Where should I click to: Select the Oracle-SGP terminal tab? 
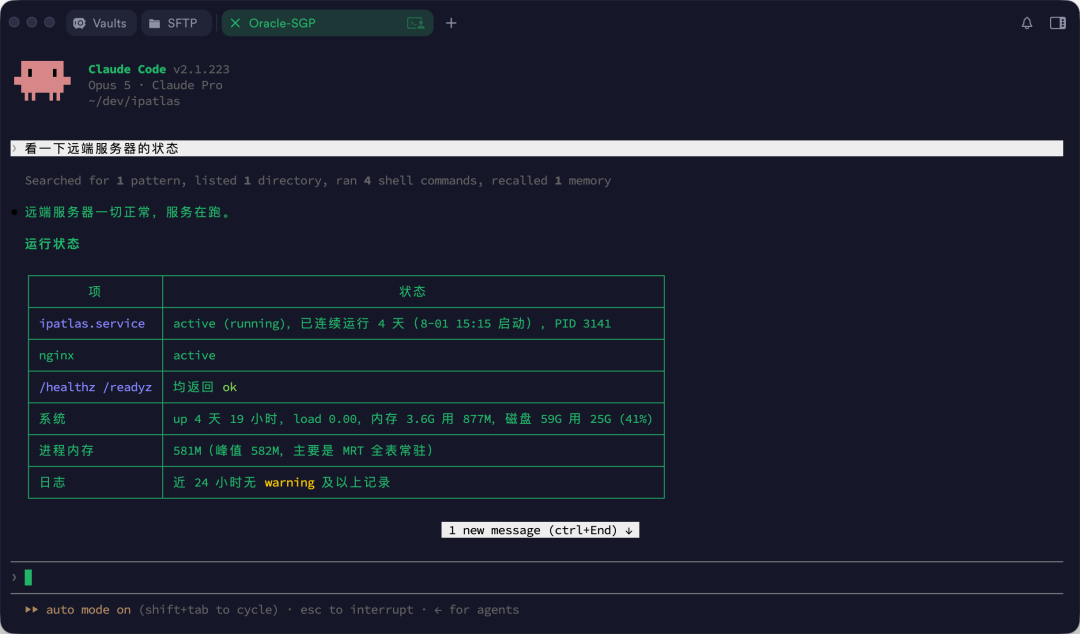(327, 23)
